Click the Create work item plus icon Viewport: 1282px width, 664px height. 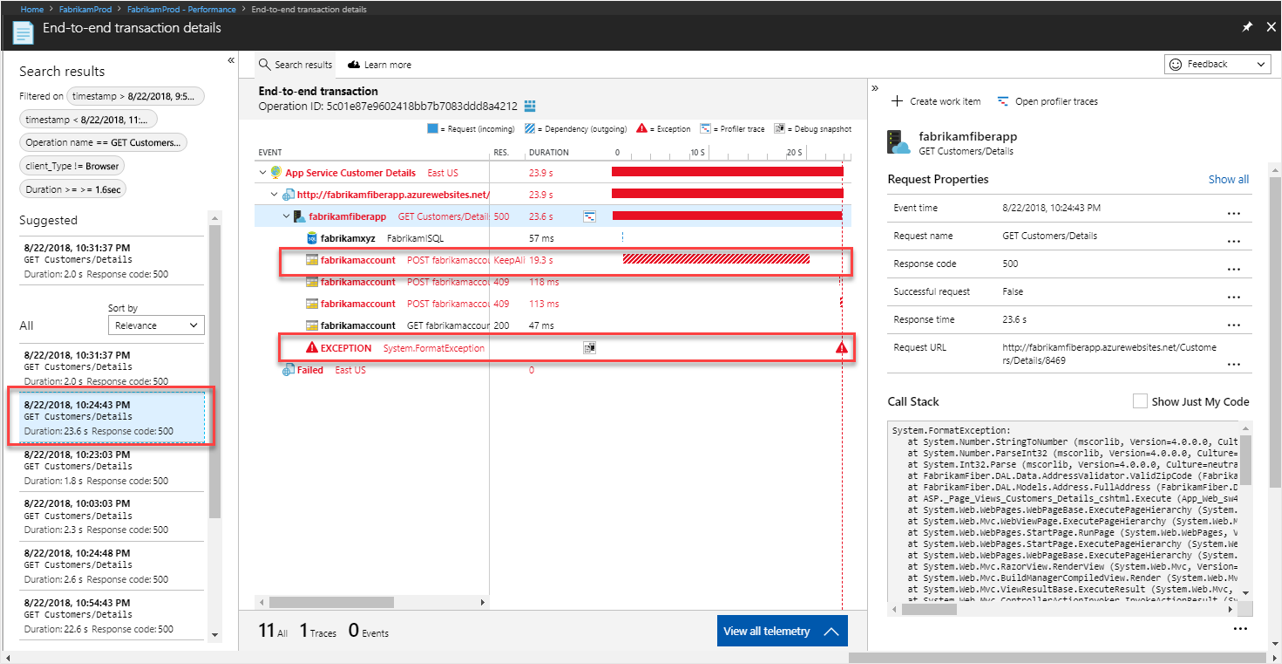click(897, 101)
